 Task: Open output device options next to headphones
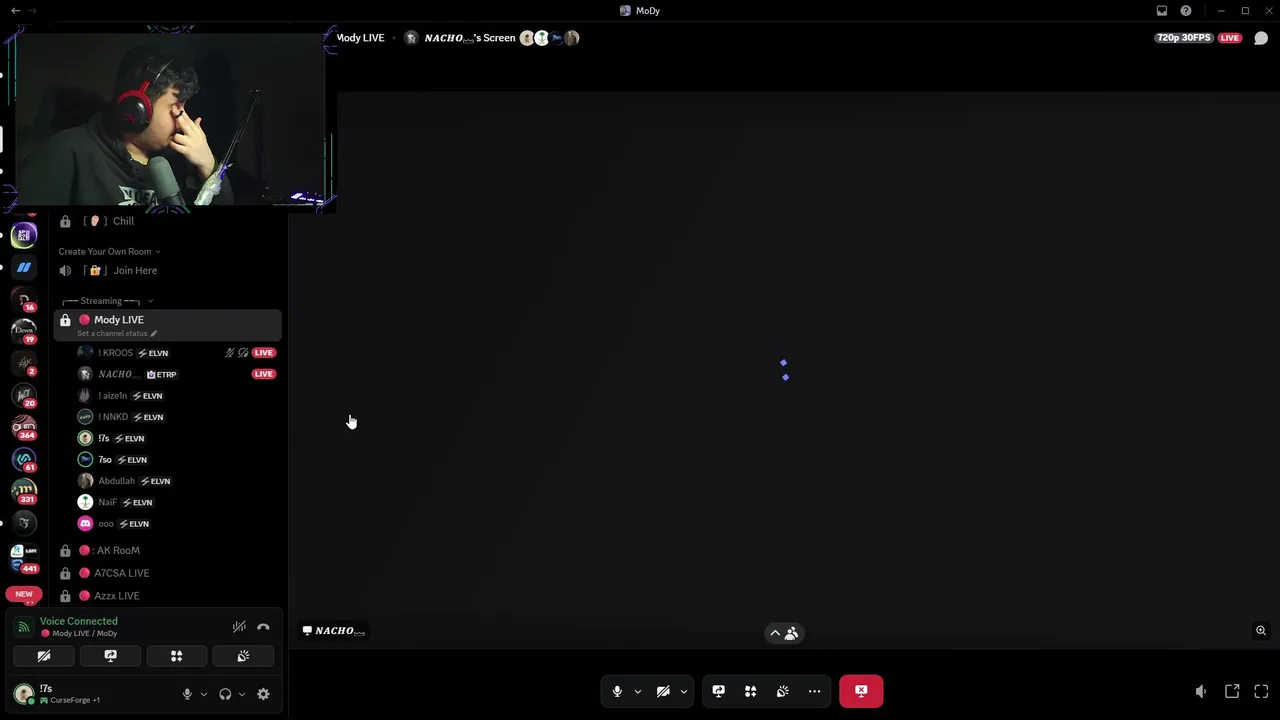click(241, 694)
